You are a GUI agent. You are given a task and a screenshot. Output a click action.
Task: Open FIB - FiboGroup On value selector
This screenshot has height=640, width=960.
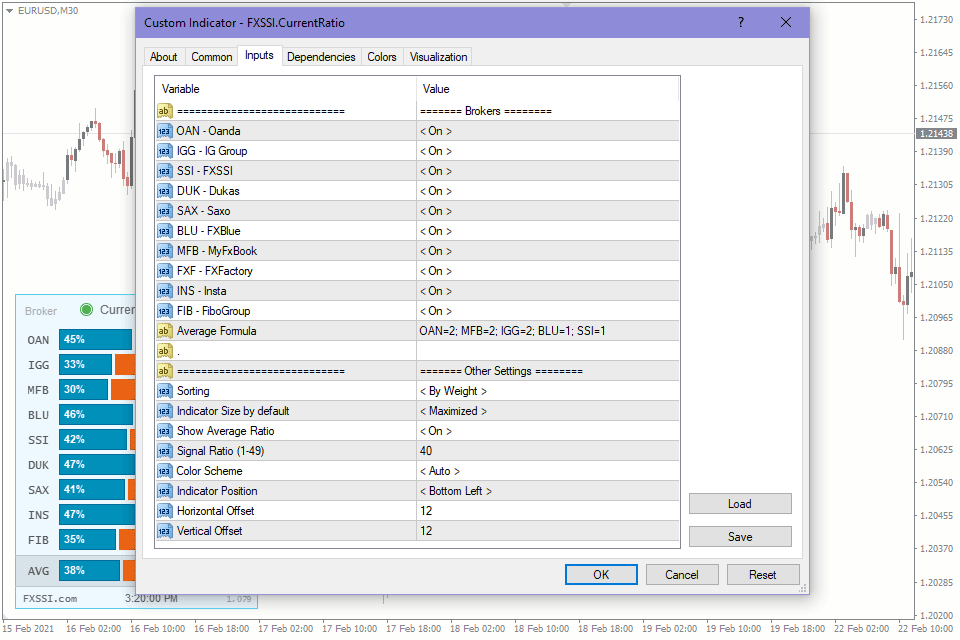pos(436,311)
